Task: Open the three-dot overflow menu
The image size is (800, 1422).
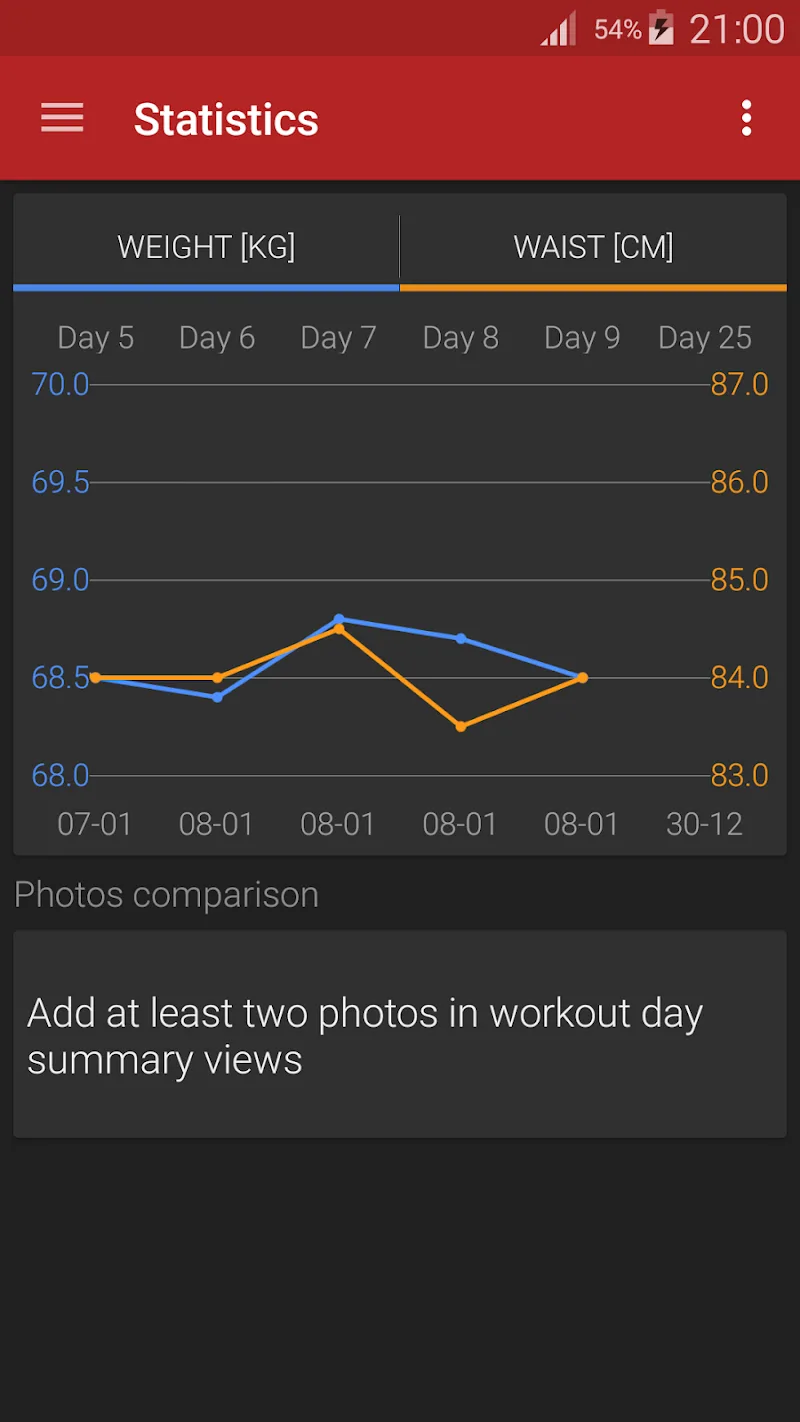Action: coord(746,118)
